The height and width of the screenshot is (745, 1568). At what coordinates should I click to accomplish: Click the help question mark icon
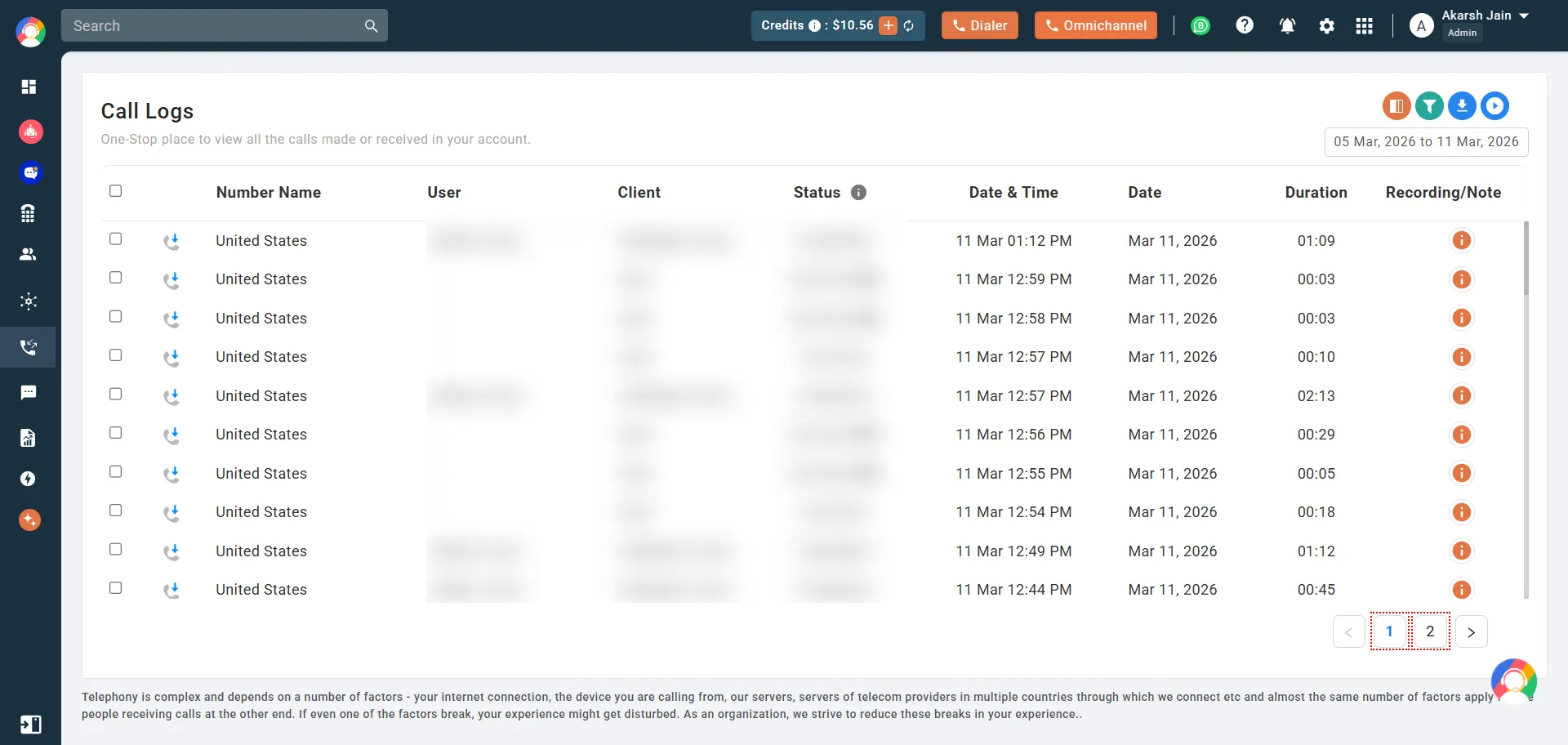click(1245, 25)
